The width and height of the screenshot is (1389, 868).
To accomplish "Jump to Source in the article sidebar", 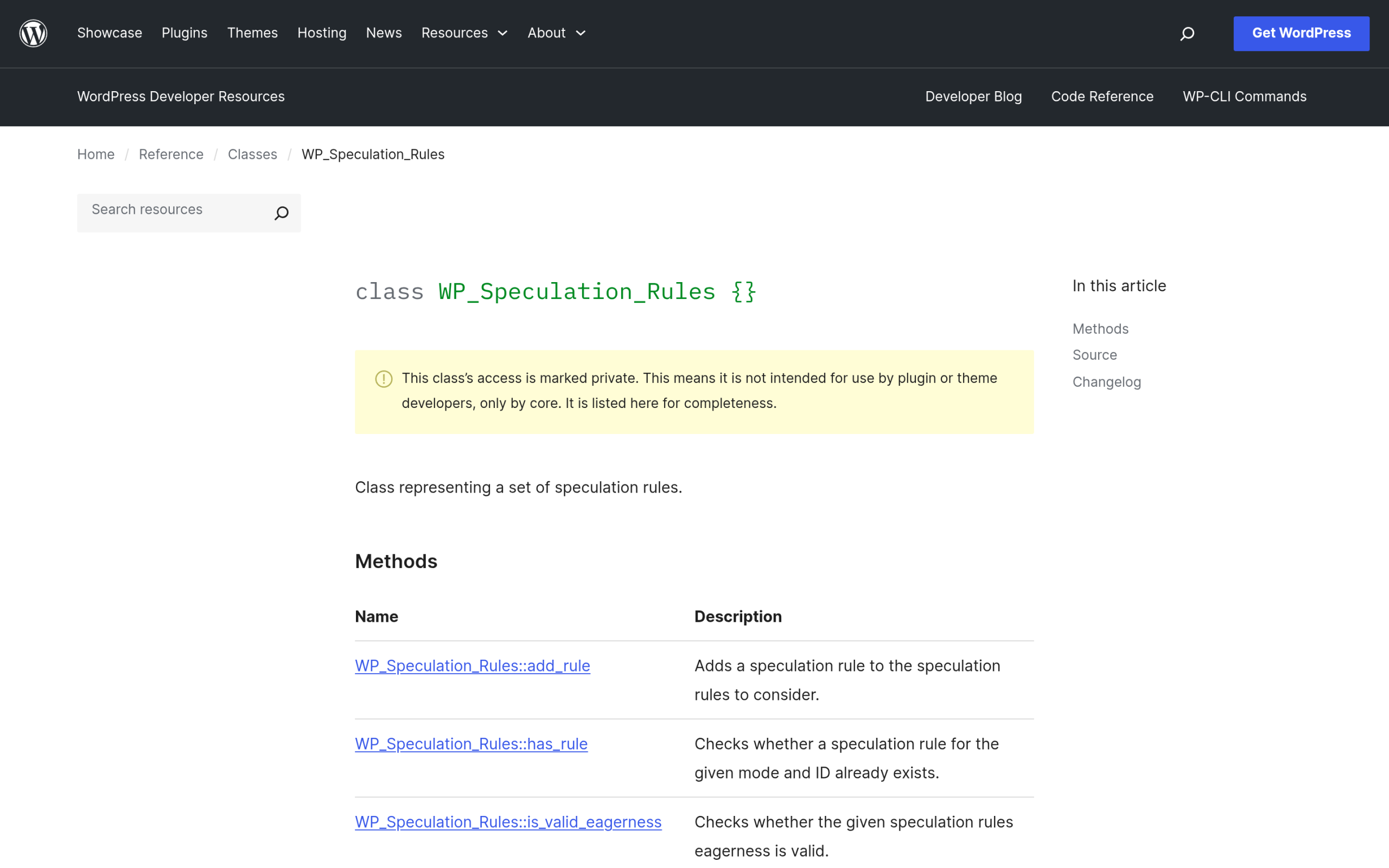I will click(1094, 355).
